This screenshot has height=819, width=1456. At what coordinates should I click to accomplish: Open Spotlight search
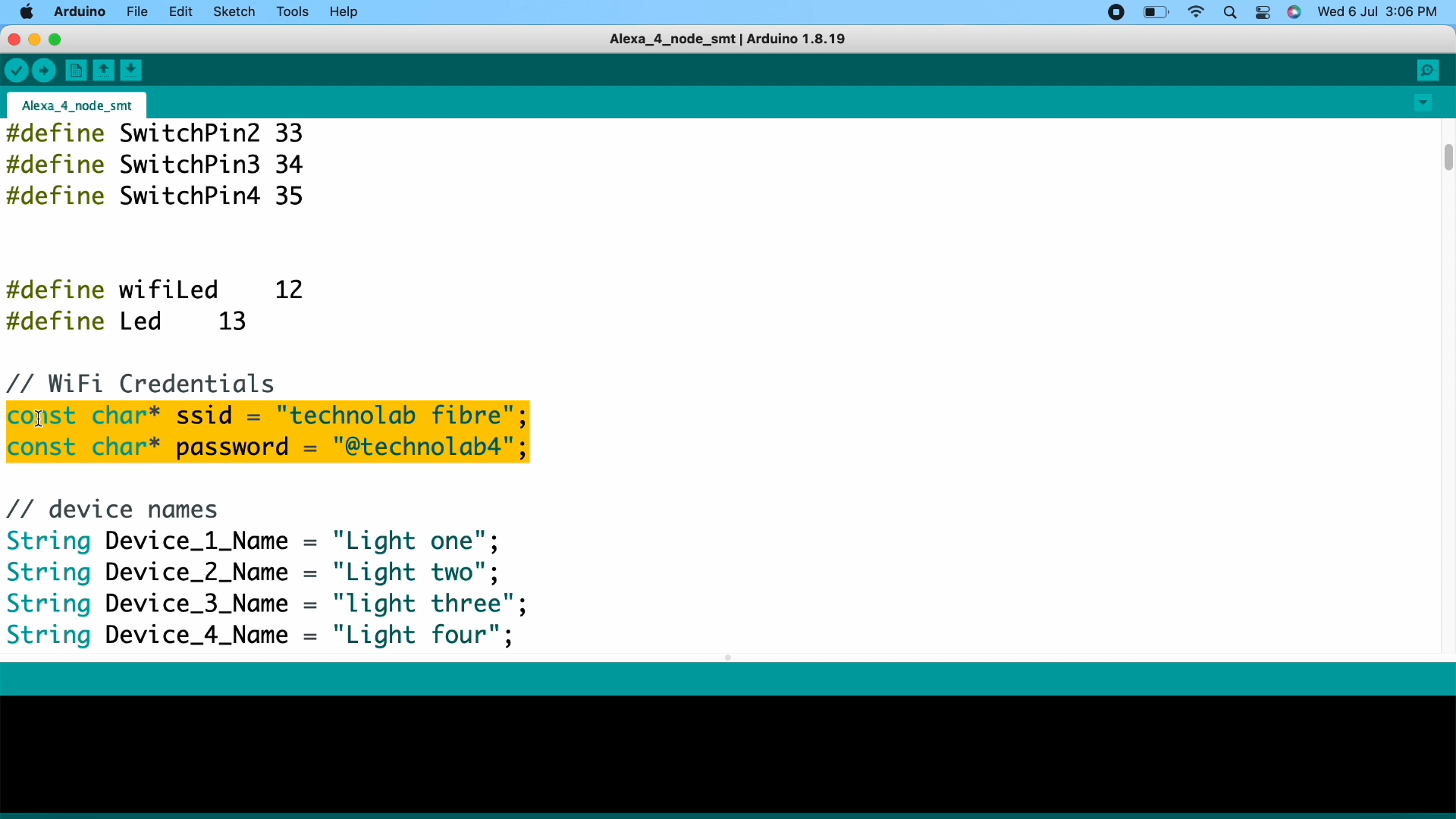[x=1231, y=13]
